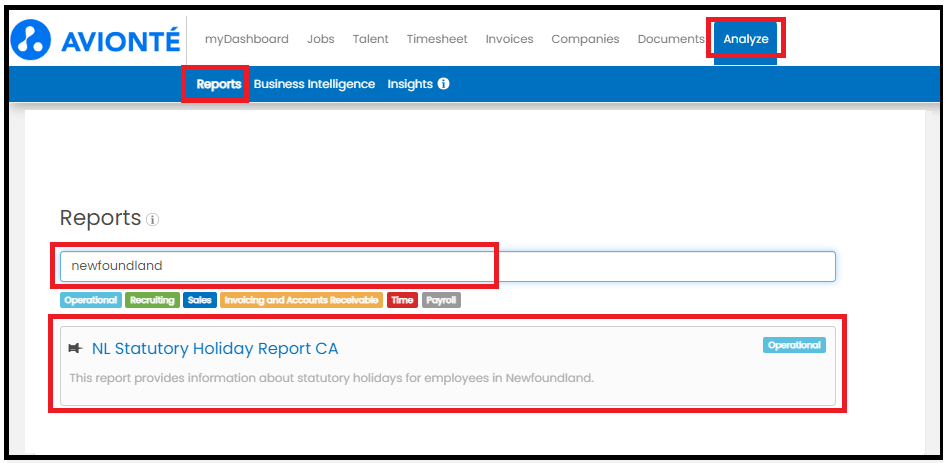Open the Analyze tab
Image resolution: width=950 pixels, height=463 pixels.
coord(746,39)
